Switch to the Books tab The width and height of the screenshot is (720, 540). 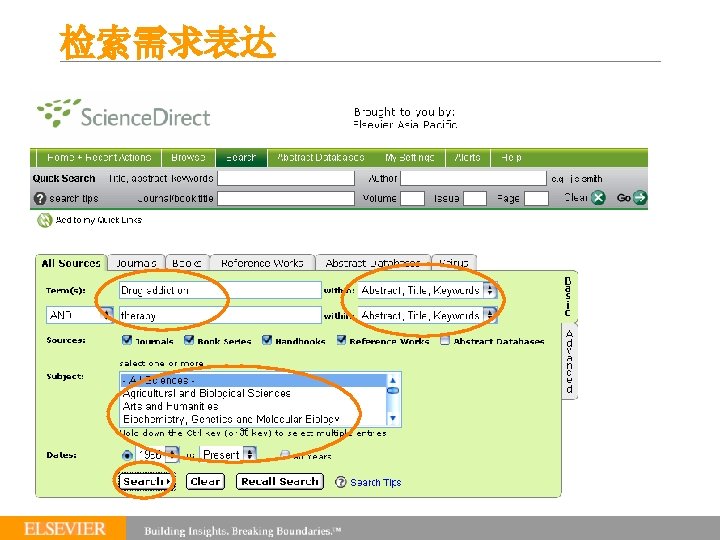click(x=187, y=263)
